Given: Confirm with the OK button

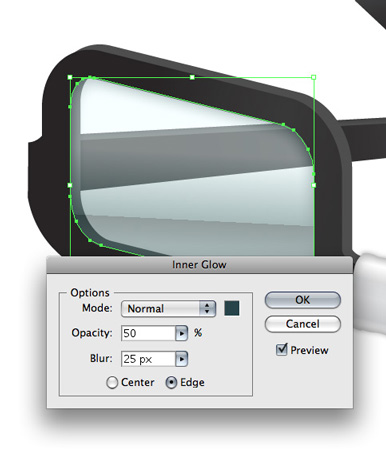Looking at the screenshot, I should [303, 300].
